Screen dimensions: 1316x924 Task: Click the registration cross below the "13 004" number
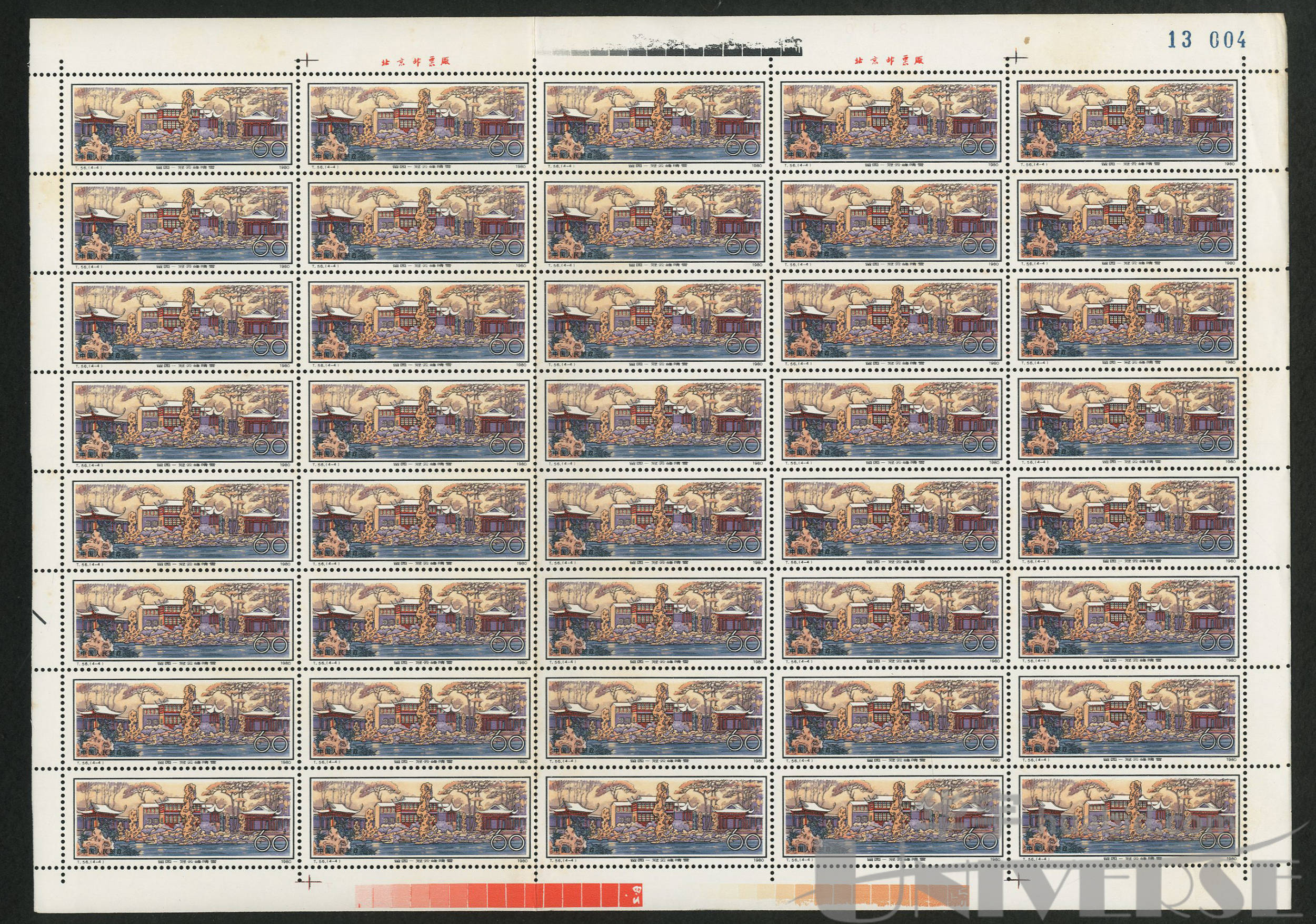[1016, 58]
